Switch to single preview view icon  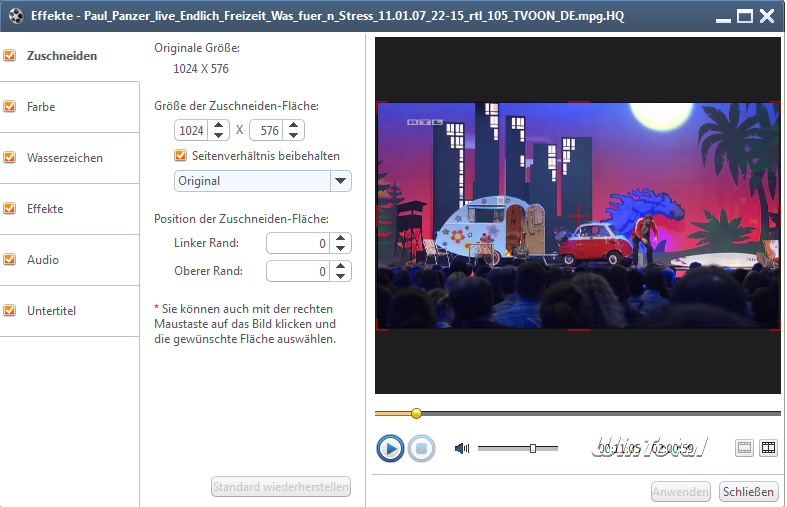744,448
